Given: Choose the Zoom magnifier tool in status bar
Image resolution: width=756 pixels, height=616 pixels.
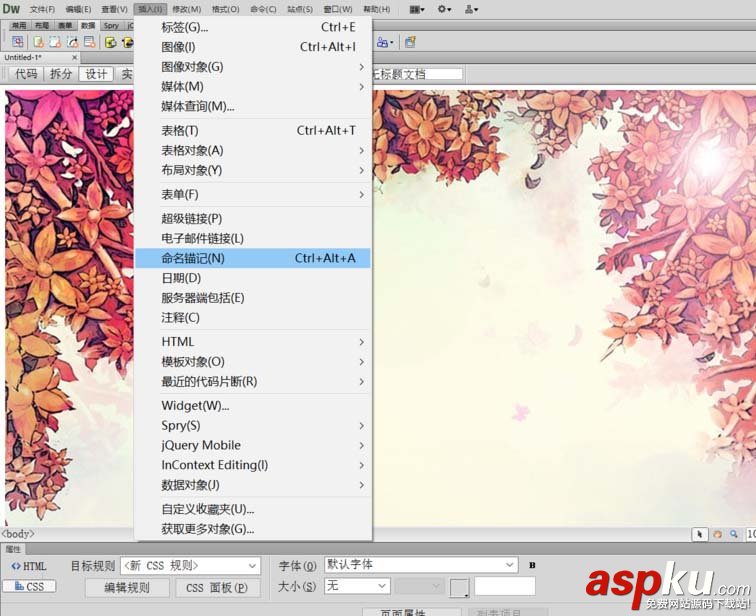Looking at the screenshot, I should tap(733, 534).
